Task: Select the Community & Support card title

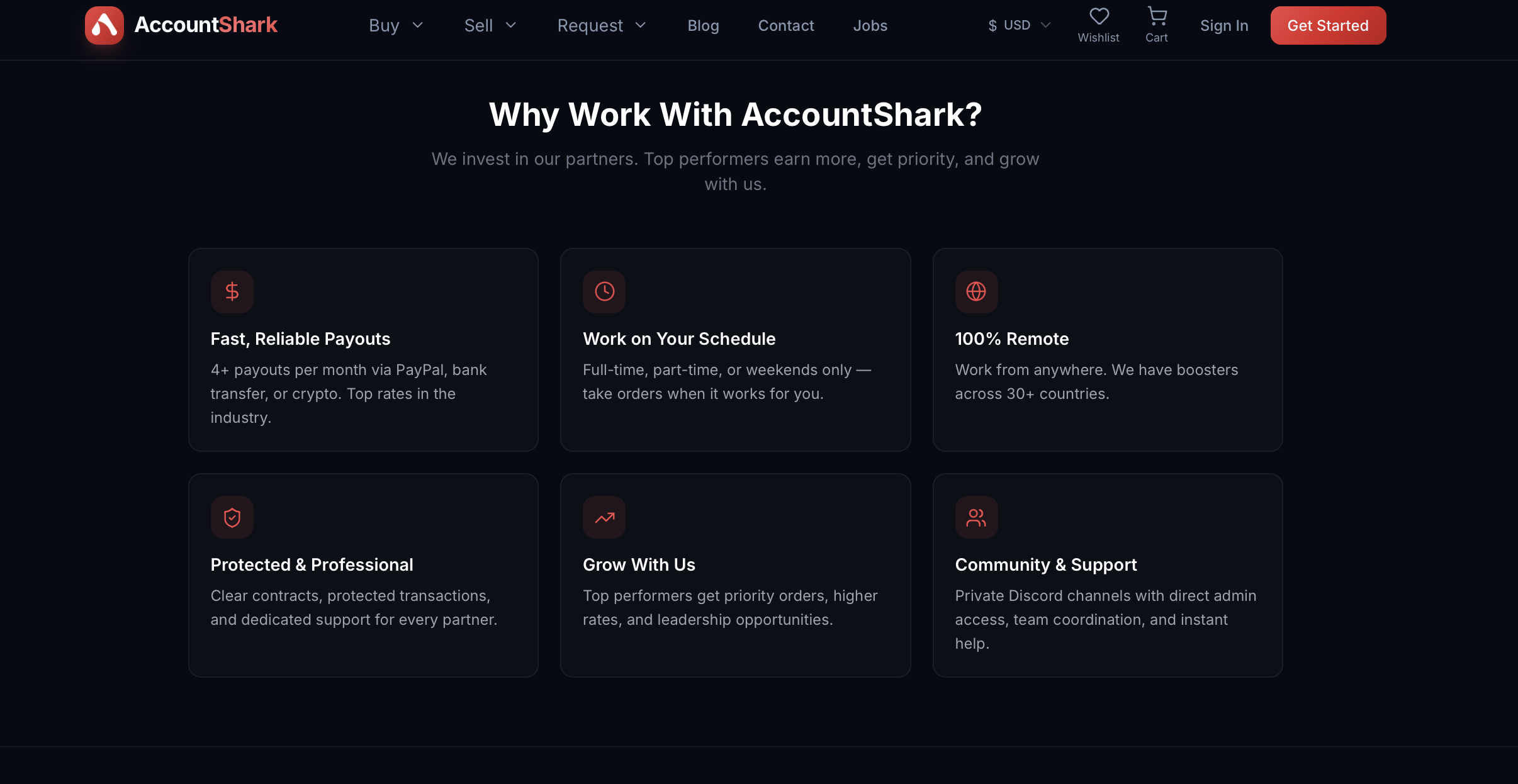Action: [x=1046, y=565]
